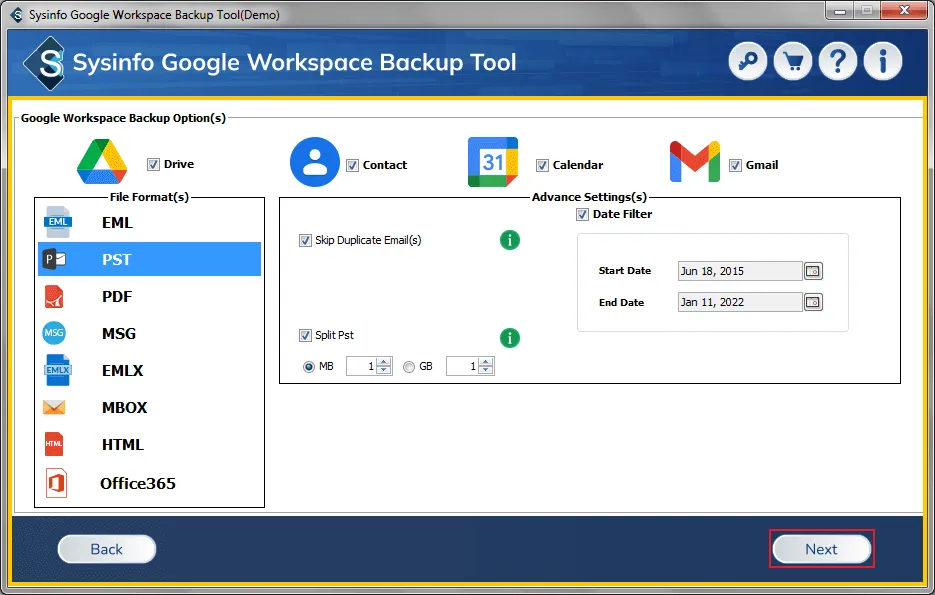Select the MBOX file format

tap(124, 408)
